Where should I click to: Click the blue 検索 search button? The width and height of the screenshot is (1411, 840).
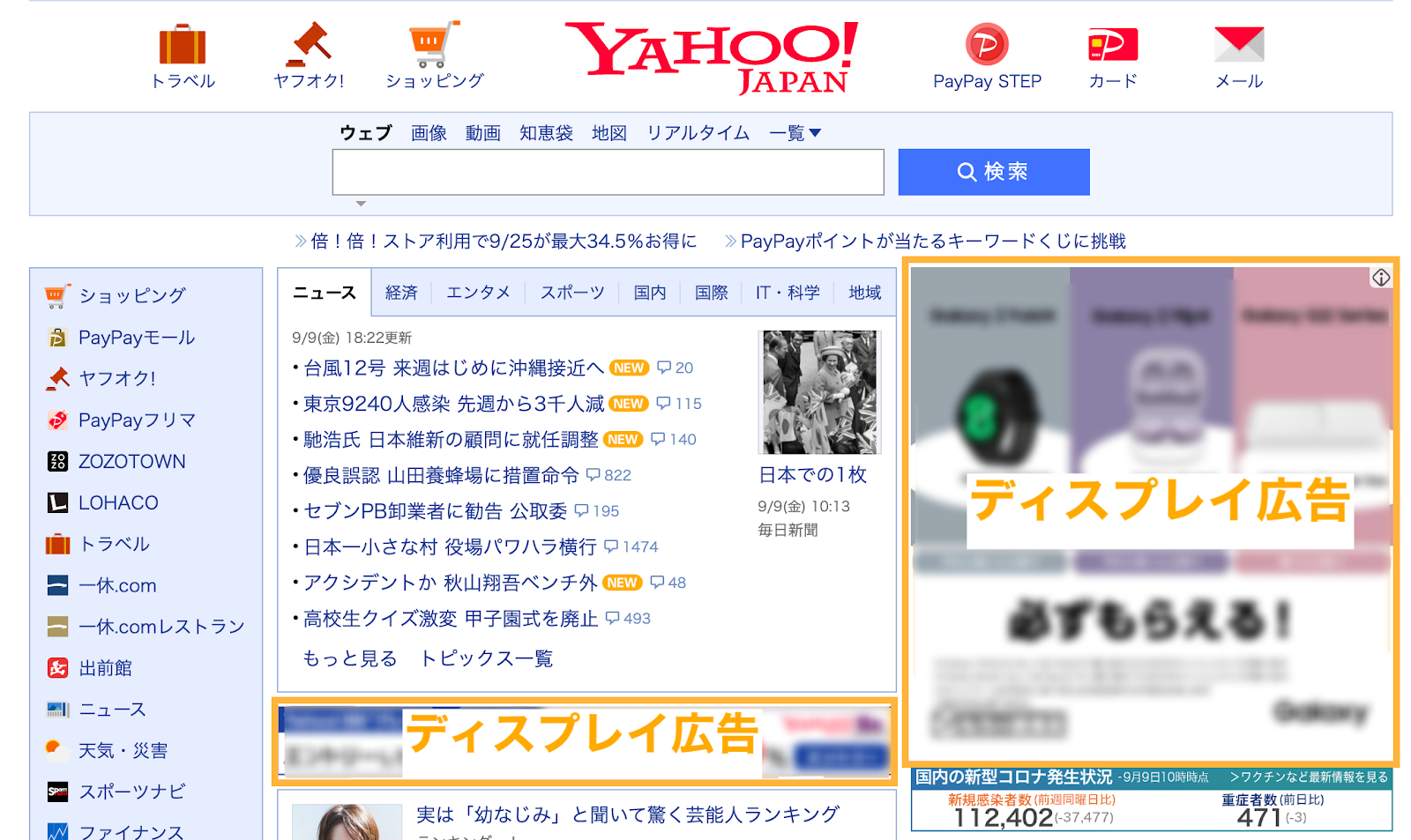point(994,172)
